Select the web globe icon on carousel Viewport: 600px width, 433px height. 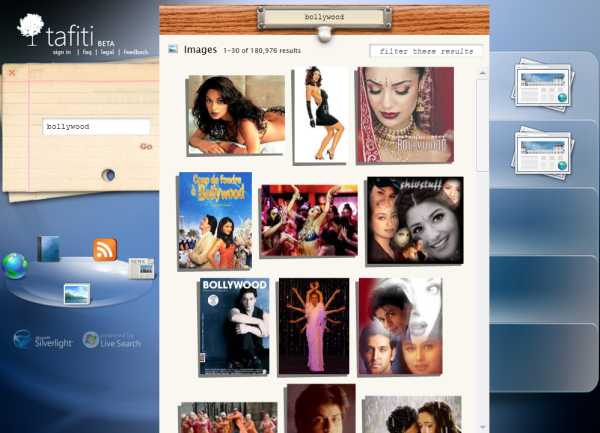pos(15,265)
